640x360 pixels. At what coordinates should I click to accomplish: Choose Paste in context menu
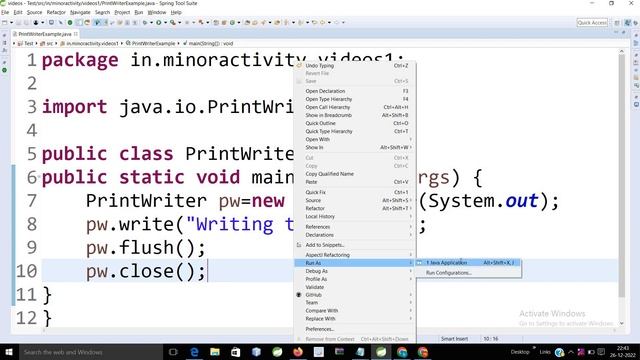355,182
